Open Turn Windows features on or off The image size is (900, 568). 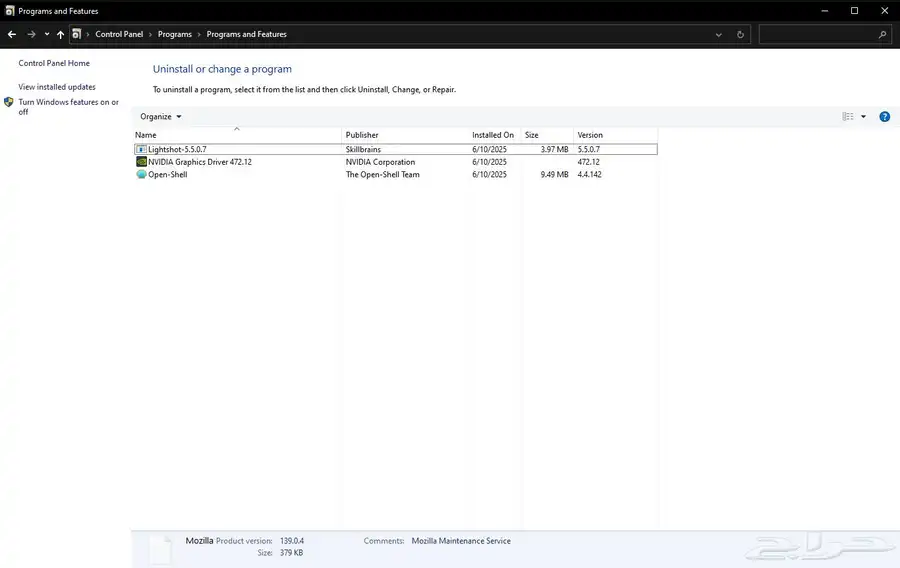tap(68, 107)
